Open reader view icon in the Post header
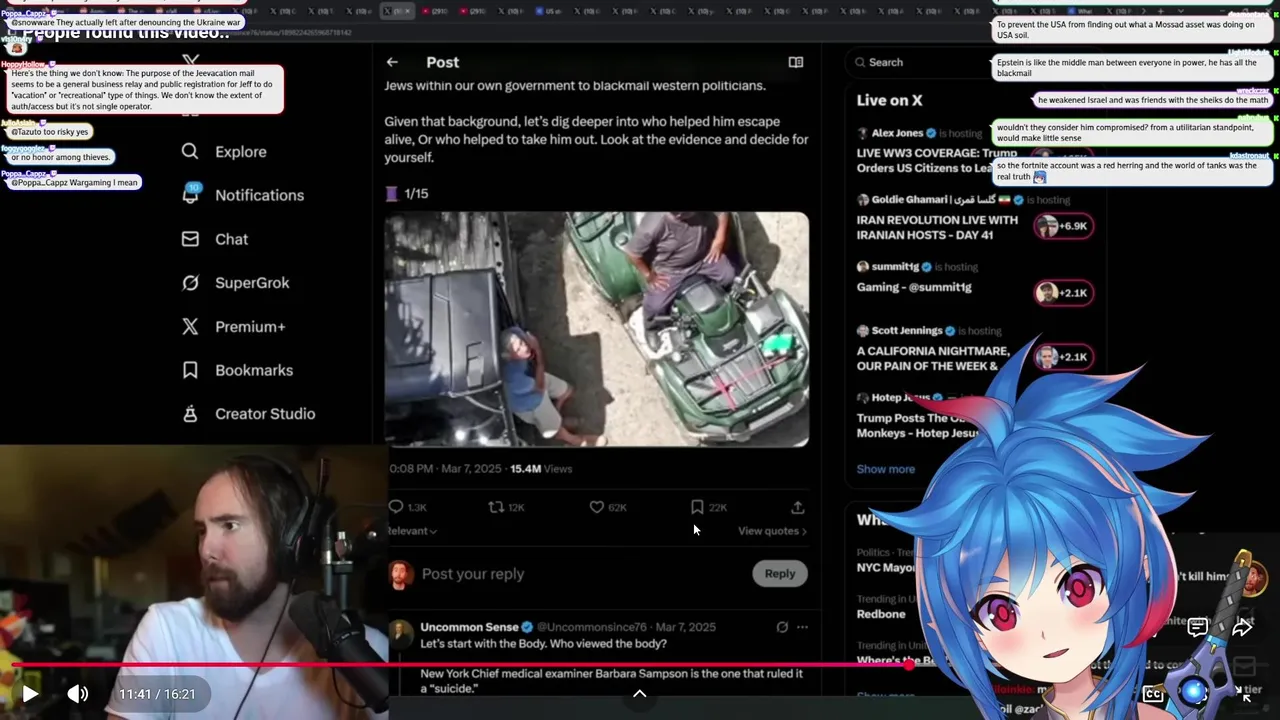This screenshot has width=1280, height=720. tap(796, 62)
